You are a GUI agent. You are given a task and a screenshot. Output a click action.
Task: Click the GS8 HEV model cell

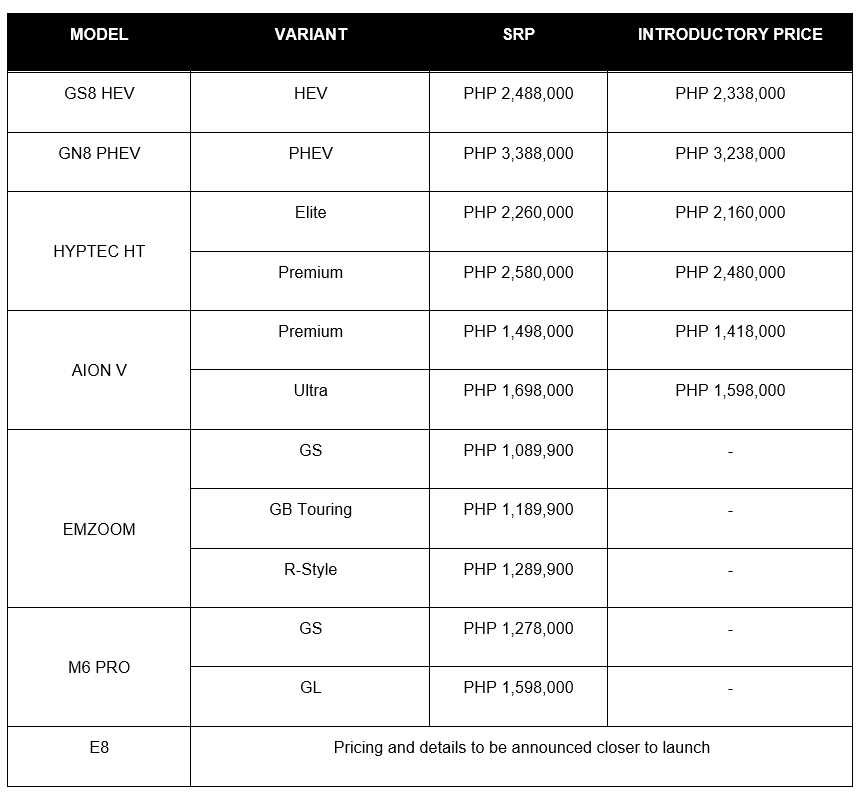click(99, 94)
